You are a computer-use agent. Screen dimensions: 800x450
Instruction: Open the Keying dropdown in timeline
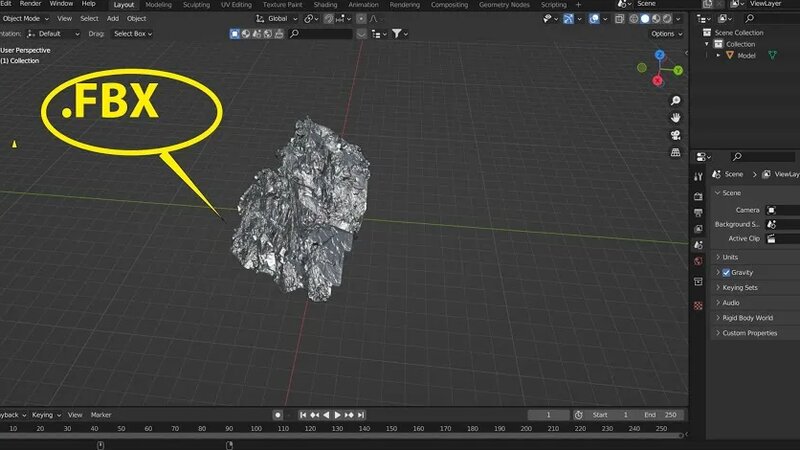[46, 415]
